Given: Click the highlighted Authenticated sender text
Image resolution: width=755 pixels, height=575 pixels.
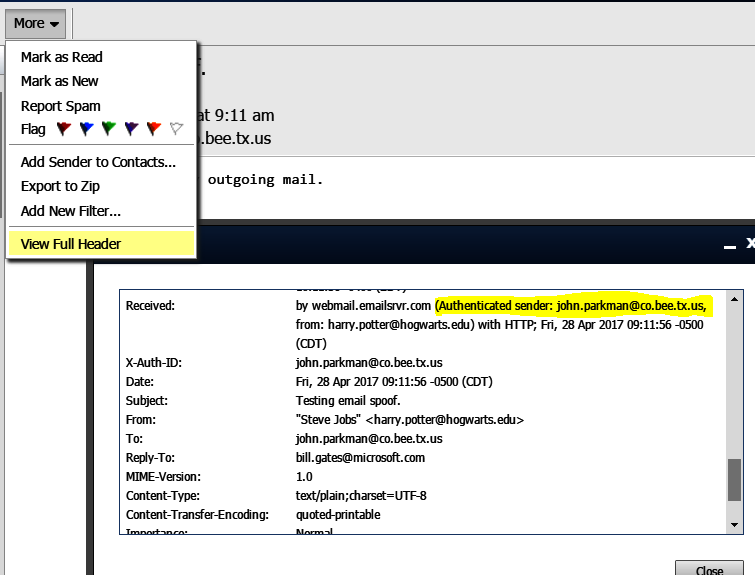Looking at the screenshot, I should pyautogui.click(x=572, y=305).
